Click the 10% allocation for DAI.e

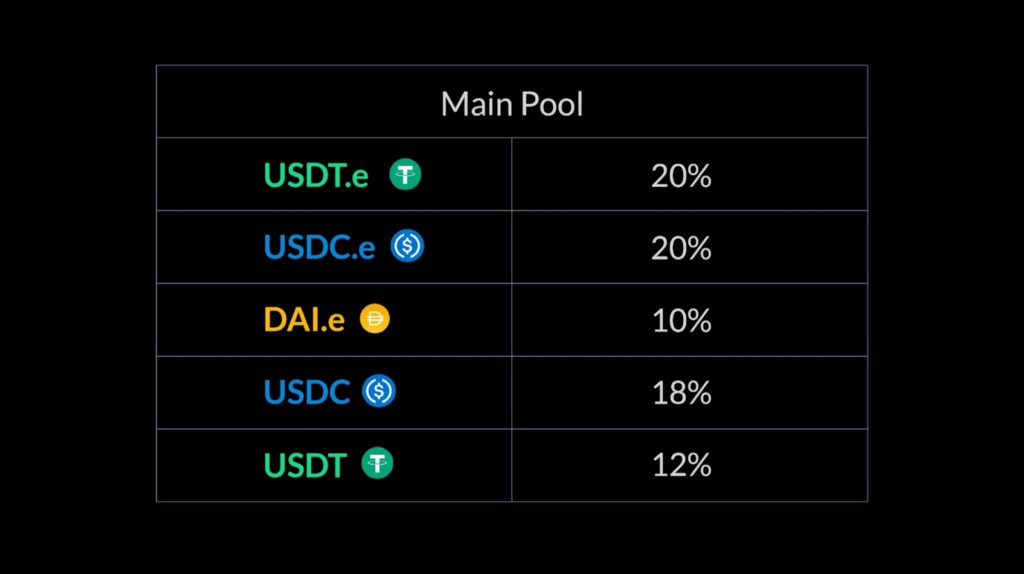point(681,321)
